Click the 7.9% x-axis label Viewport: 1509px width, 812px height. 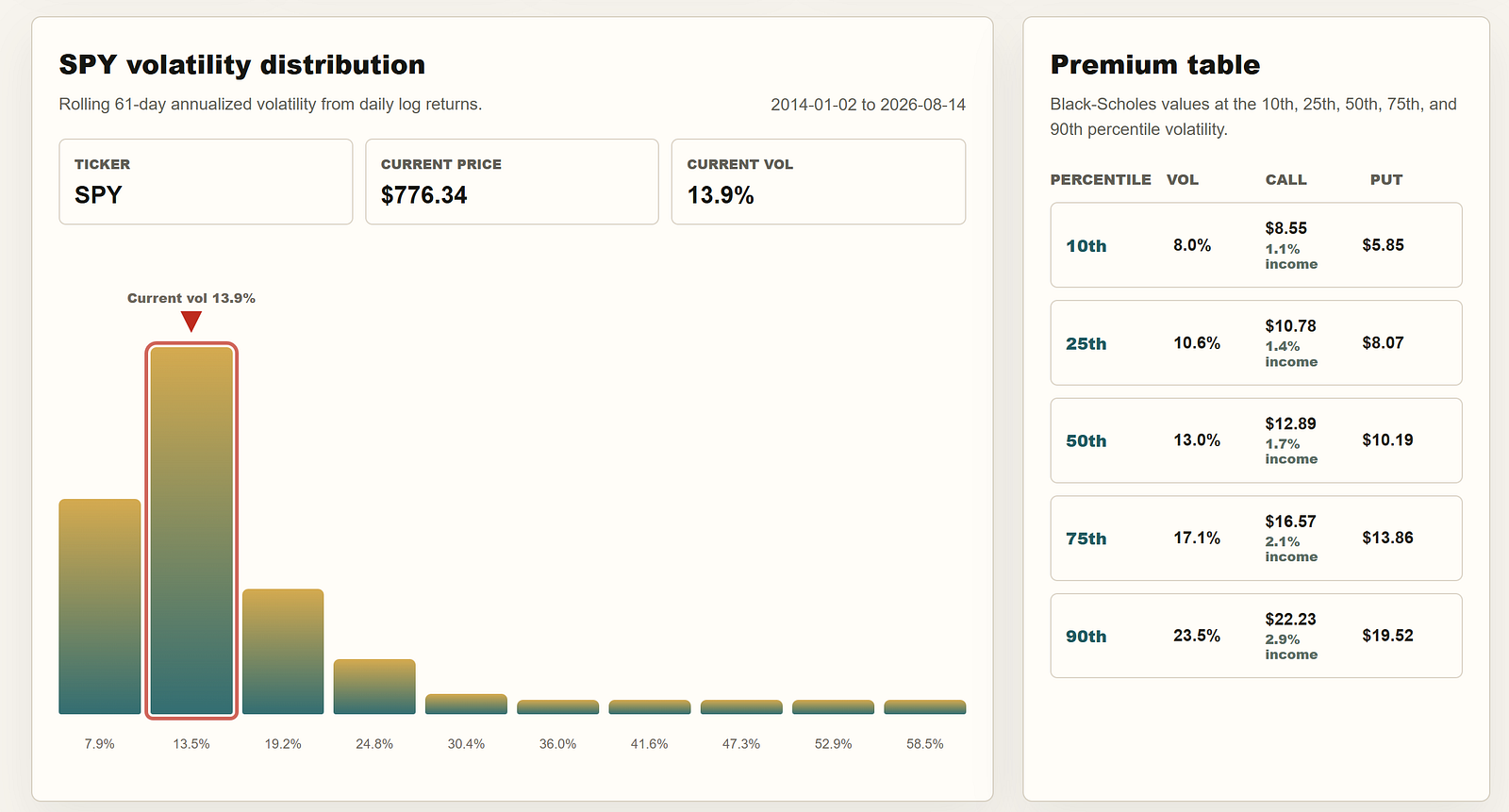(x=100, y=744)
